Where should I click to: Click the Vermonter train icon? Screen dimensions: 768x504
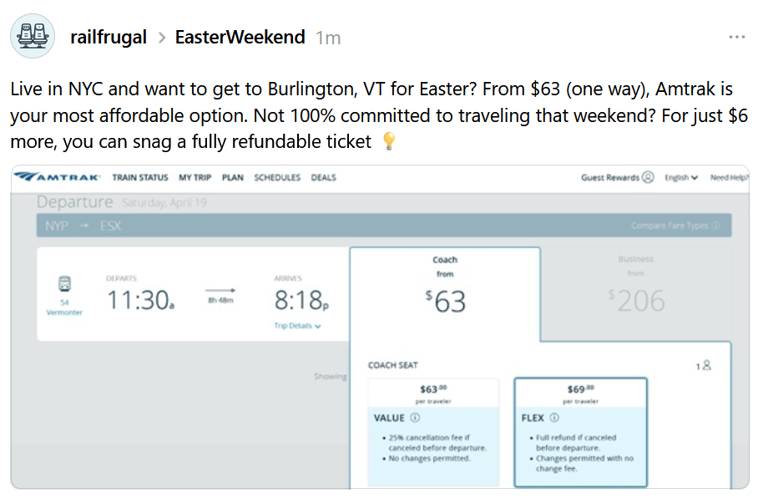(65, 284)
